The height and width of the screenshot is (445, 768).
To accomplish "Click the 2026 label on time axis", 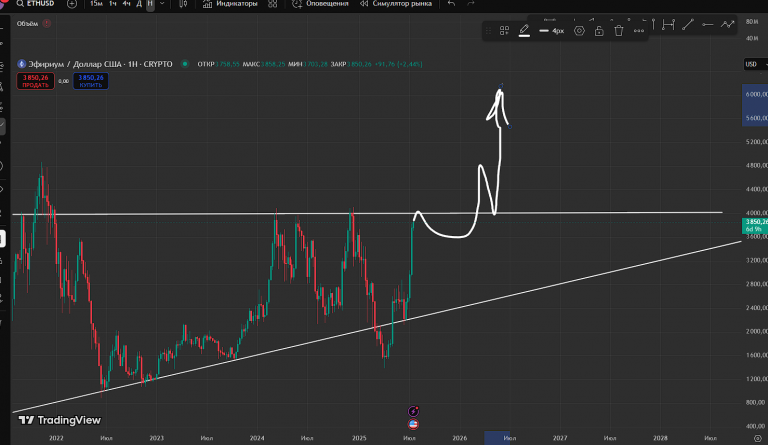I will (459, 438).
